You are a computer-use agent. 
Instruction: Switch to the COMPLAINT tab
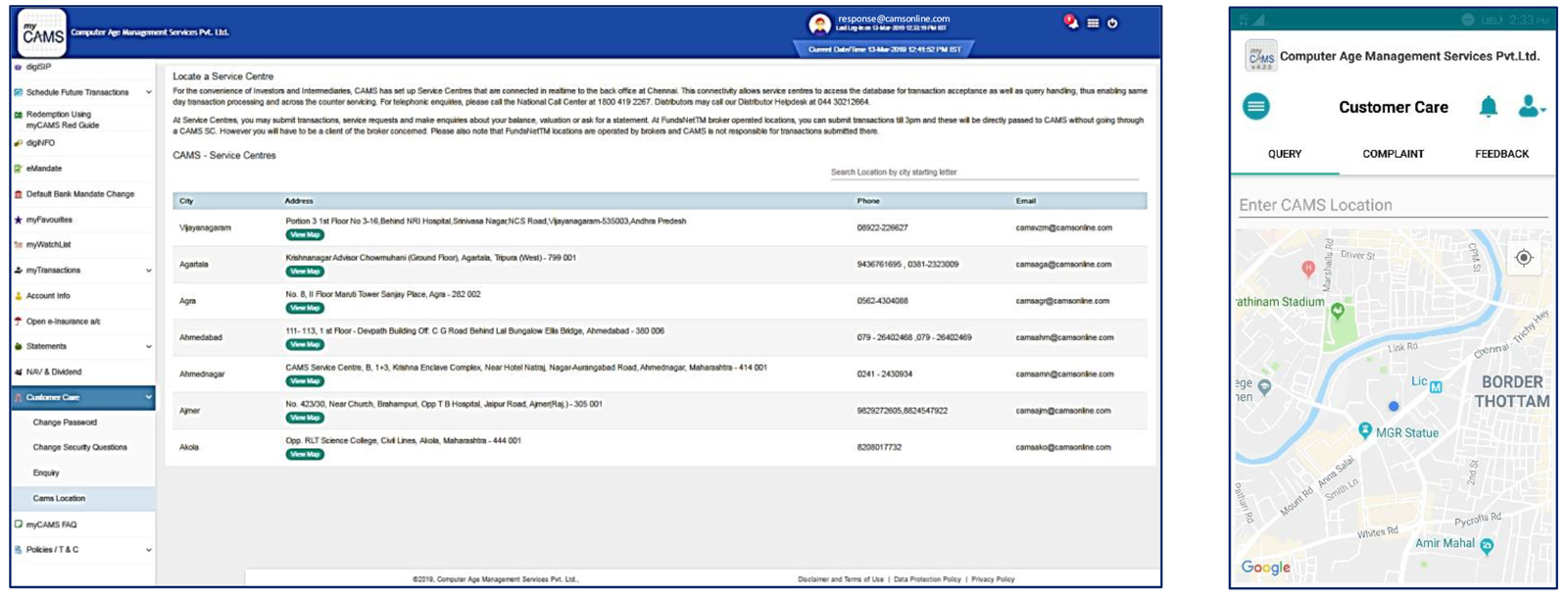pos(1393,154)
